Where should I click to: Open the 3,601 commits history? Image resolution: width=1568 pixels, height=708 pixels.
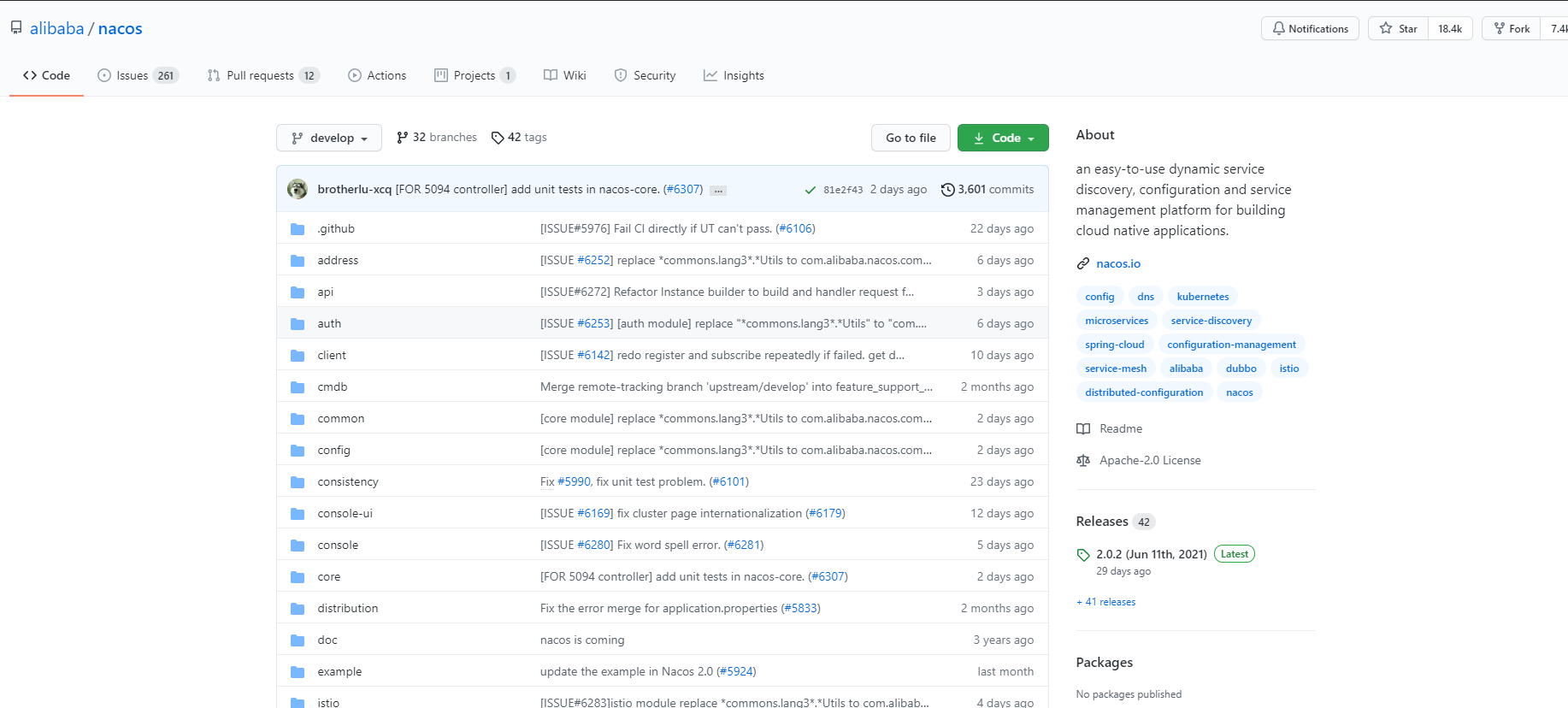pyautogui.click(x=987, y=189)
